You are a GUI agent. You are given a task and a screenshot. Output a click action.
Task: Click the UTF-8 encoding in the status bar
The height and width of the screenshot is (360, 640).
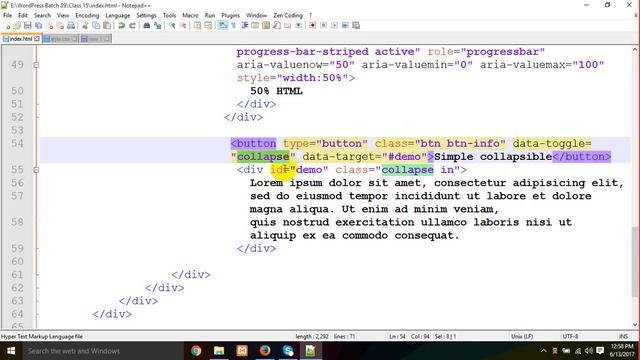(570, 336)
